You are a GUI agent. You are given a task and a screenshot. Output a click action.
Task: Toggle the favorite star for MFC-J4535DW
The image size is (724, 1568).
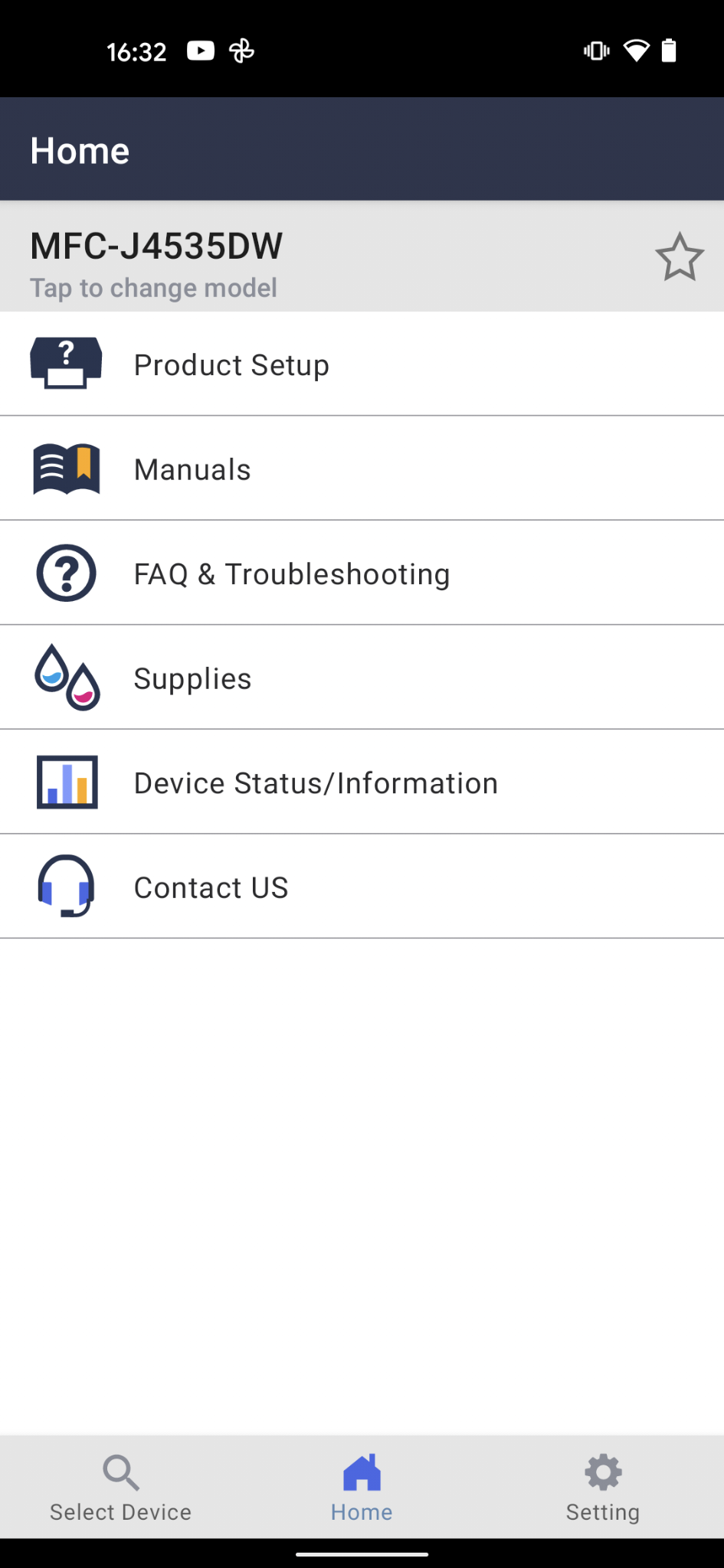pos(679,257)
